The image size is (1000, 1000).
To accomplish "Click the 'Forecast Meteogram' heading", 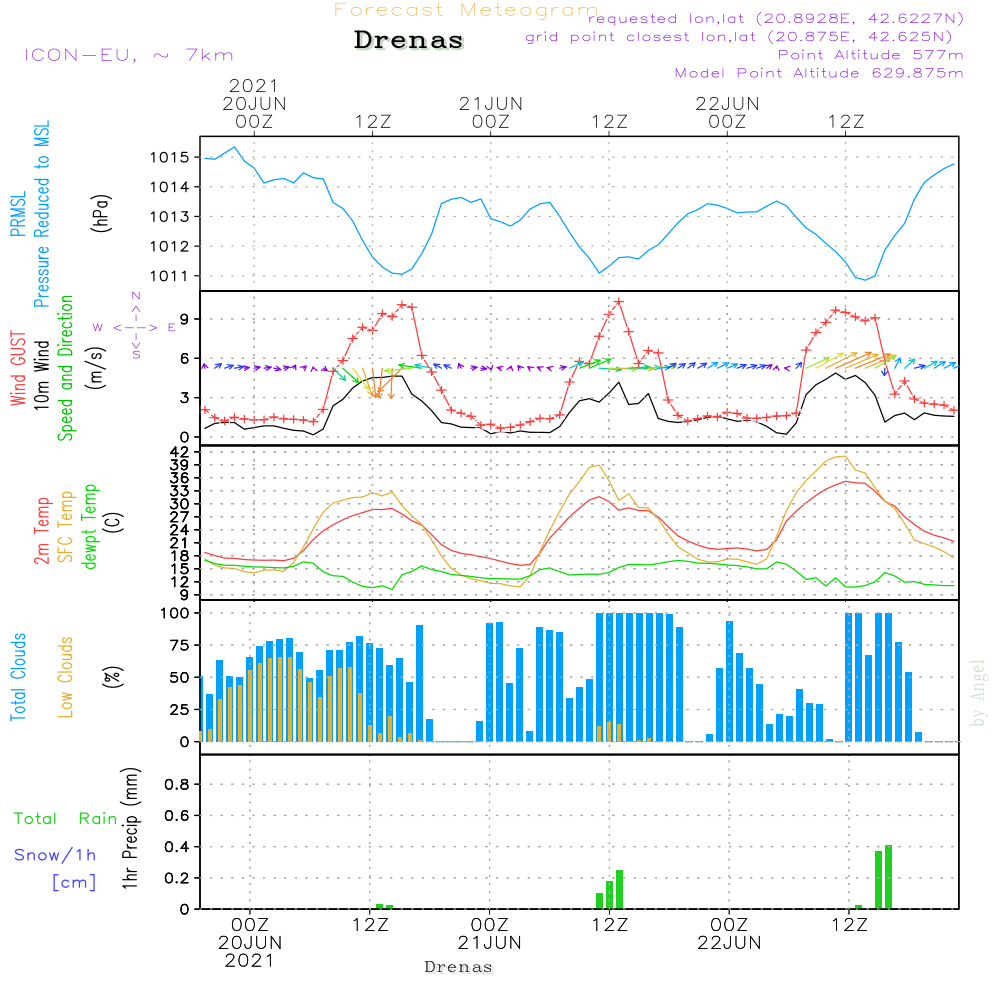I will click(x=466, y=10).
